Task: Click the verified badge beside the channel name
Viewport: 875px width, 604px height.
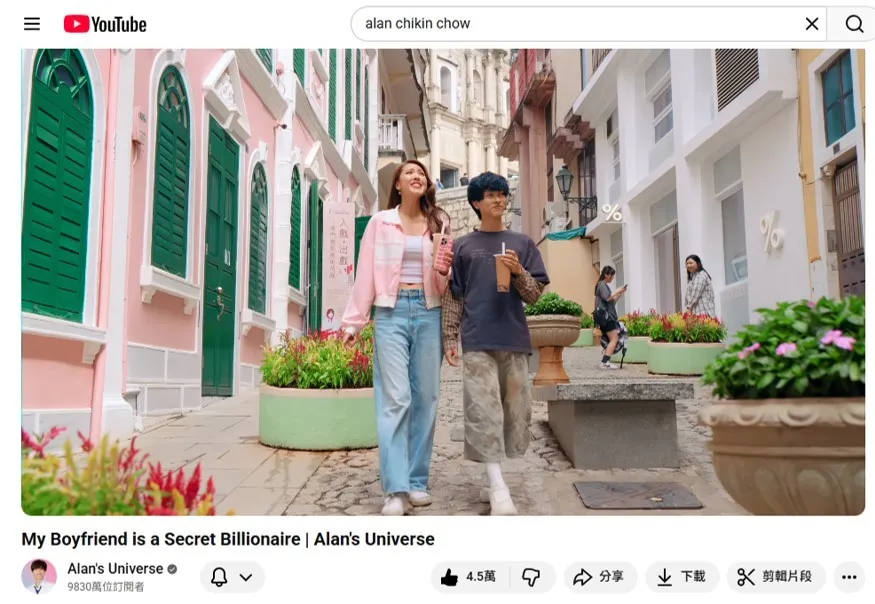Action: 172,569
